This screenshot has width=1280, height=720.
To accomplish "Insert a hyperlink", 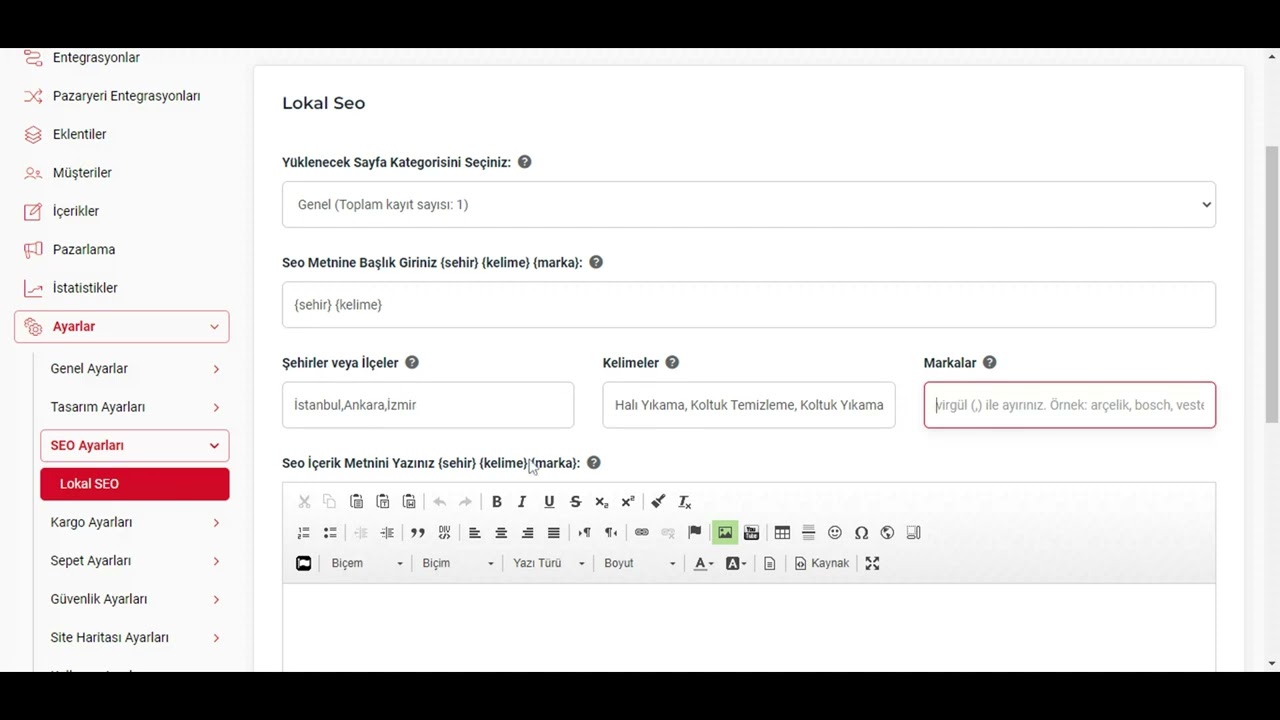I will pyautogui.click(x=642, y=533).
